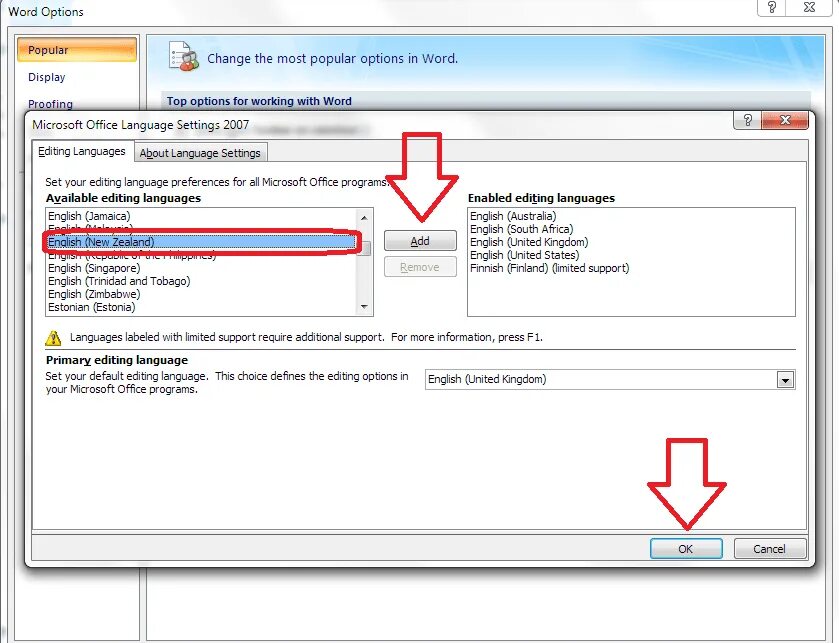
Task: Select English (Jamaica) in available list
Action: (201, 216)
